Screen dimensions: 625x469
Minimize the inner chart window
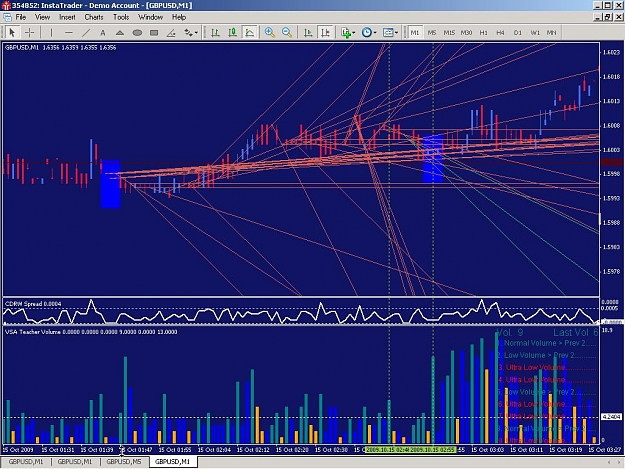(598, 17)
